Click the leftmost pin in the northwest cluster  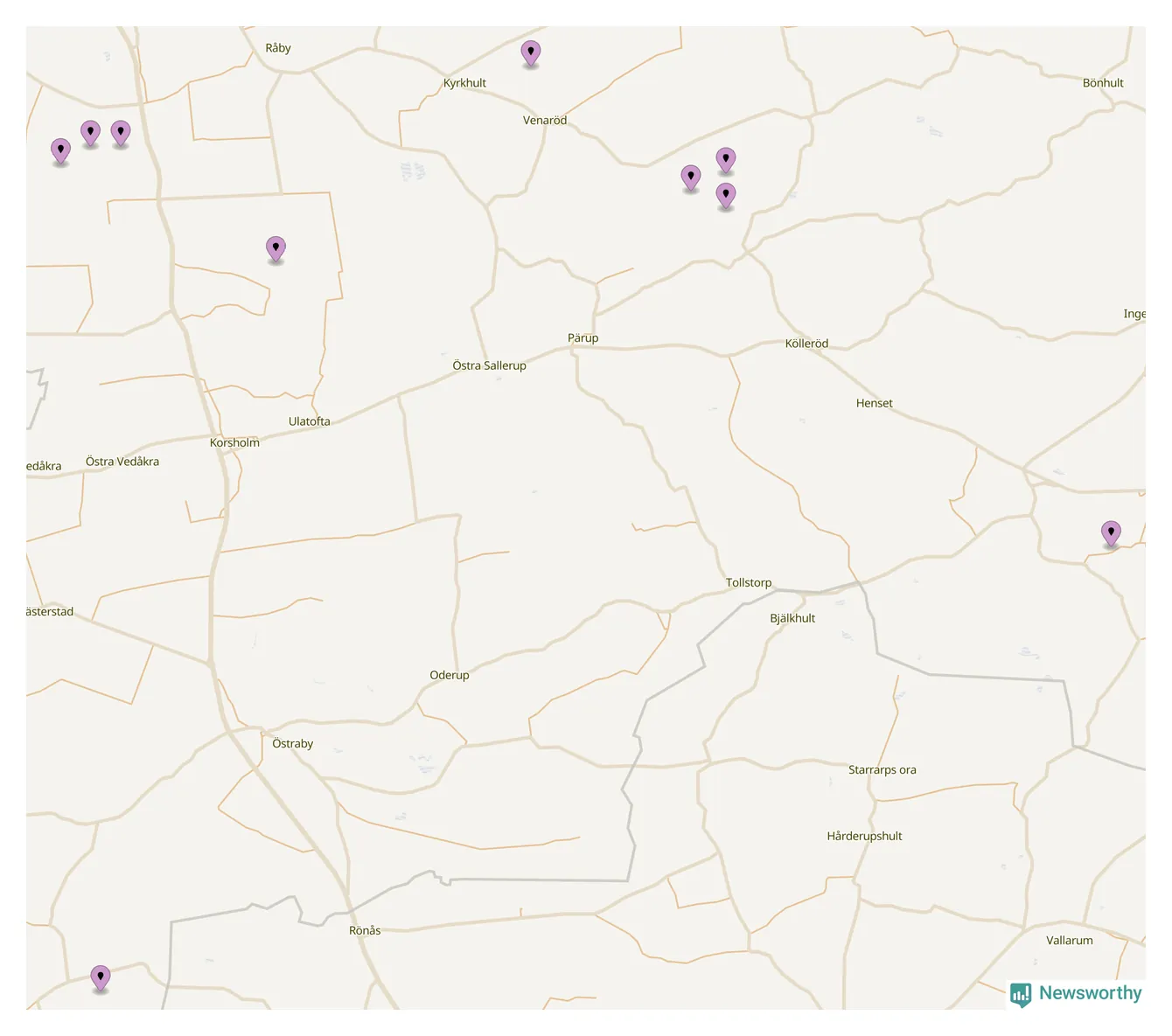pyautogui.click(x=60, y=151)
